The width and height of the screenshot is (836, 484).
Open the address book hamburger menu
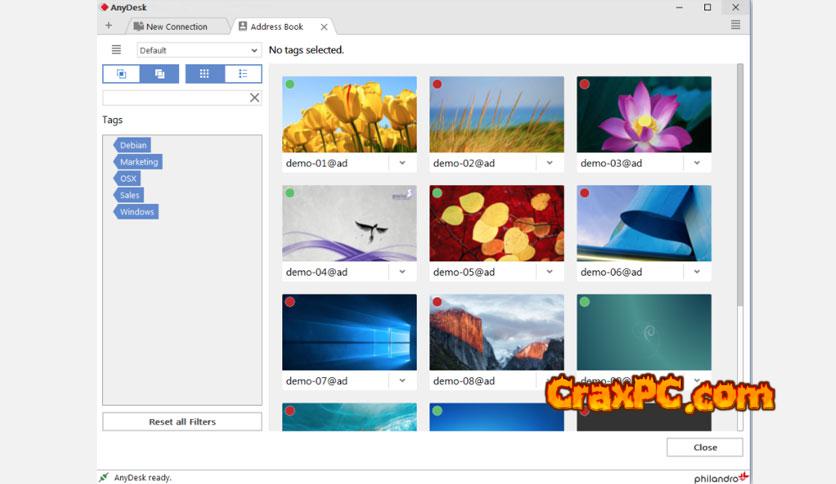click(x=116, y=50)
